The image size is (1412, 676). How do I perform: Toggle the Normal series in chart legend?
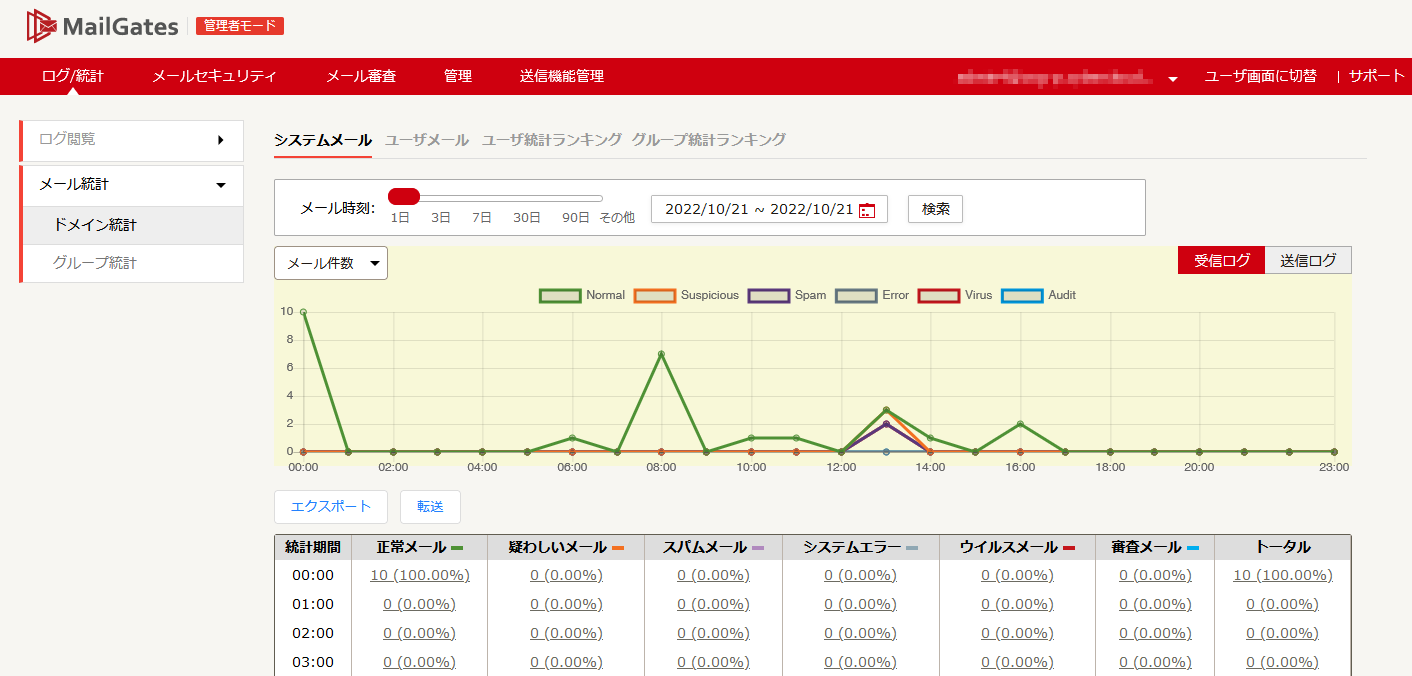point(560,295)
